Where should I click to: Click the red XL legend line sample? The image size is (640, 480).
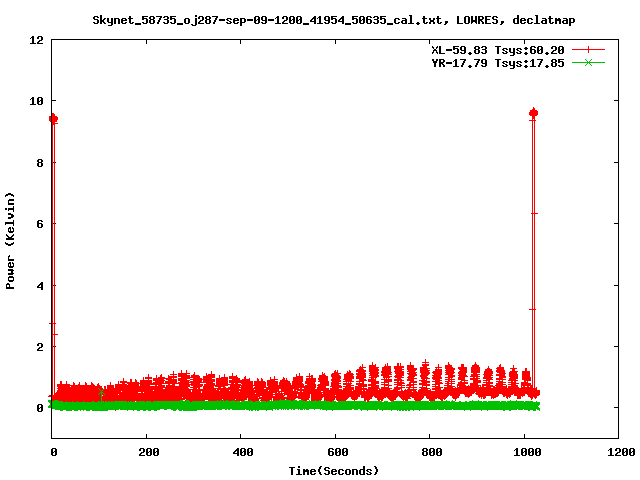588,50
